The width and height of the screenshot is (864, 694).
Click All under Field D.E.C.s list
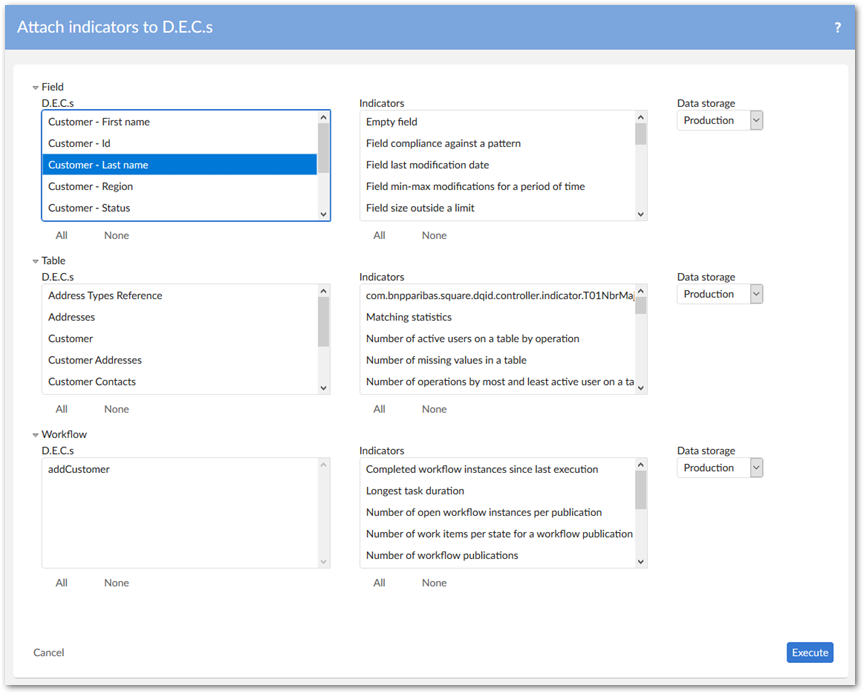coord(62,236)
